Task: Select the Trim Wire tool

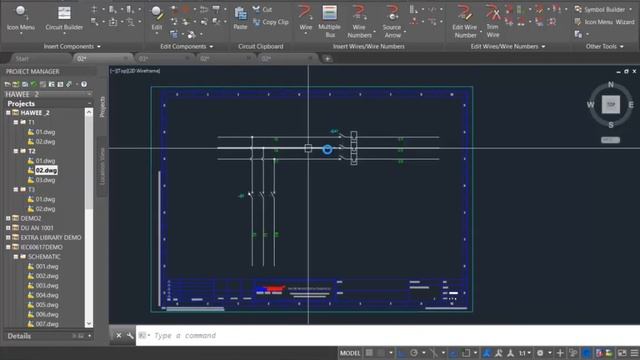Action: point(493,21)
